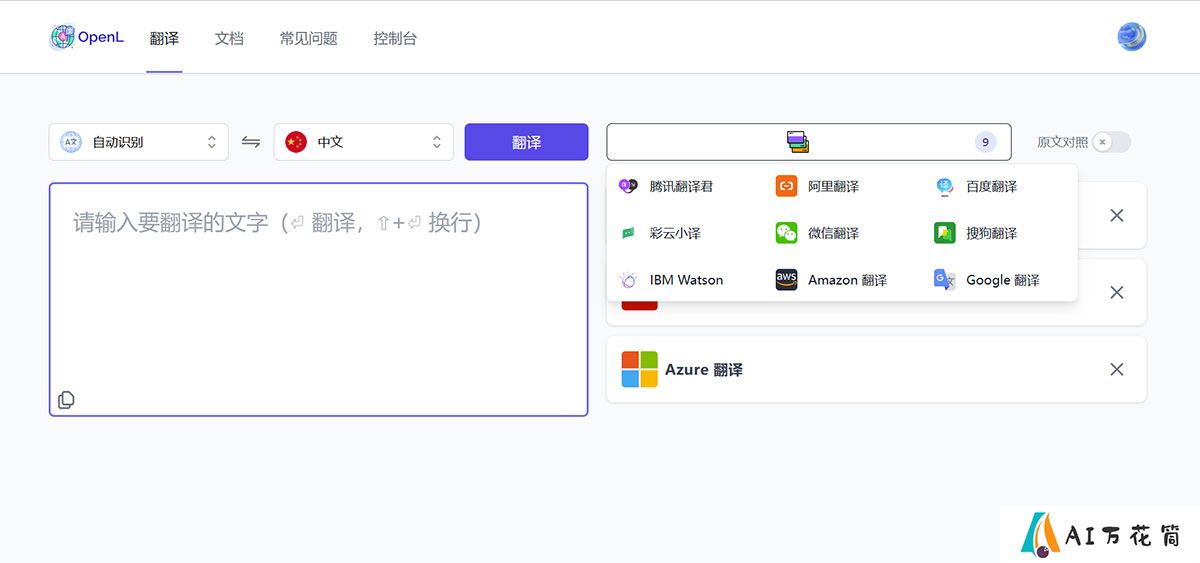Swap source and target languages
1200x563 pixels.
(251, 142)
